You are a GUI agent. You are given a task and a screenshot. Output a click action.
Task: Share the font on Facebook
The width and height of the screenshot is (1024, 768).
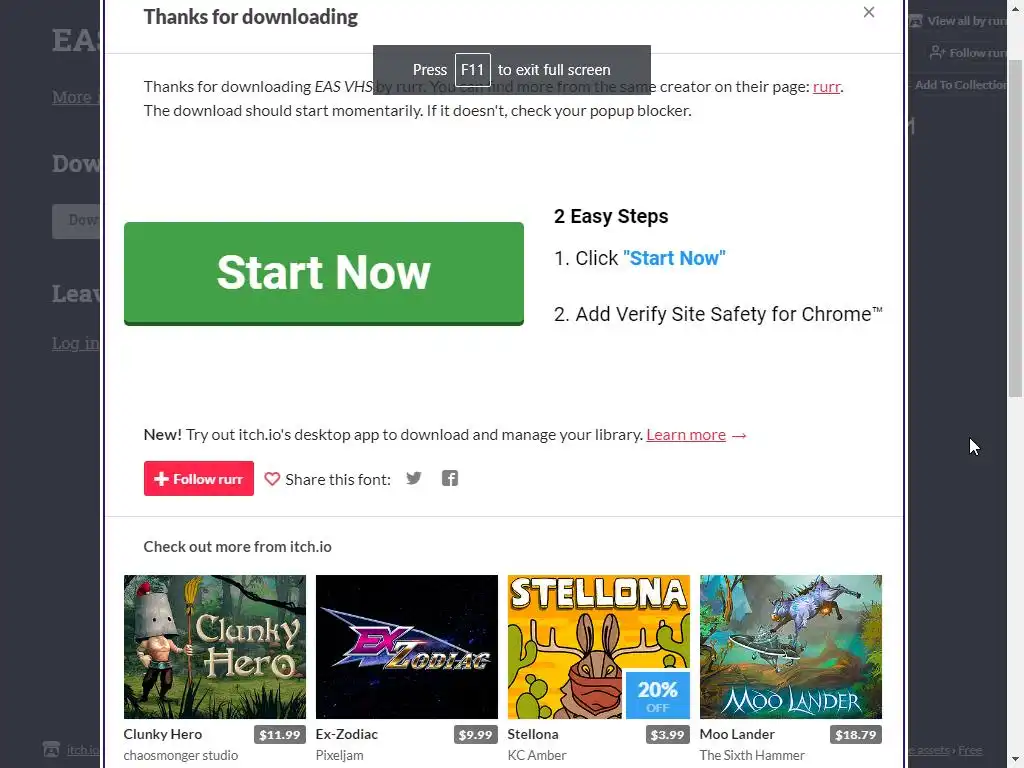[449, 478]
